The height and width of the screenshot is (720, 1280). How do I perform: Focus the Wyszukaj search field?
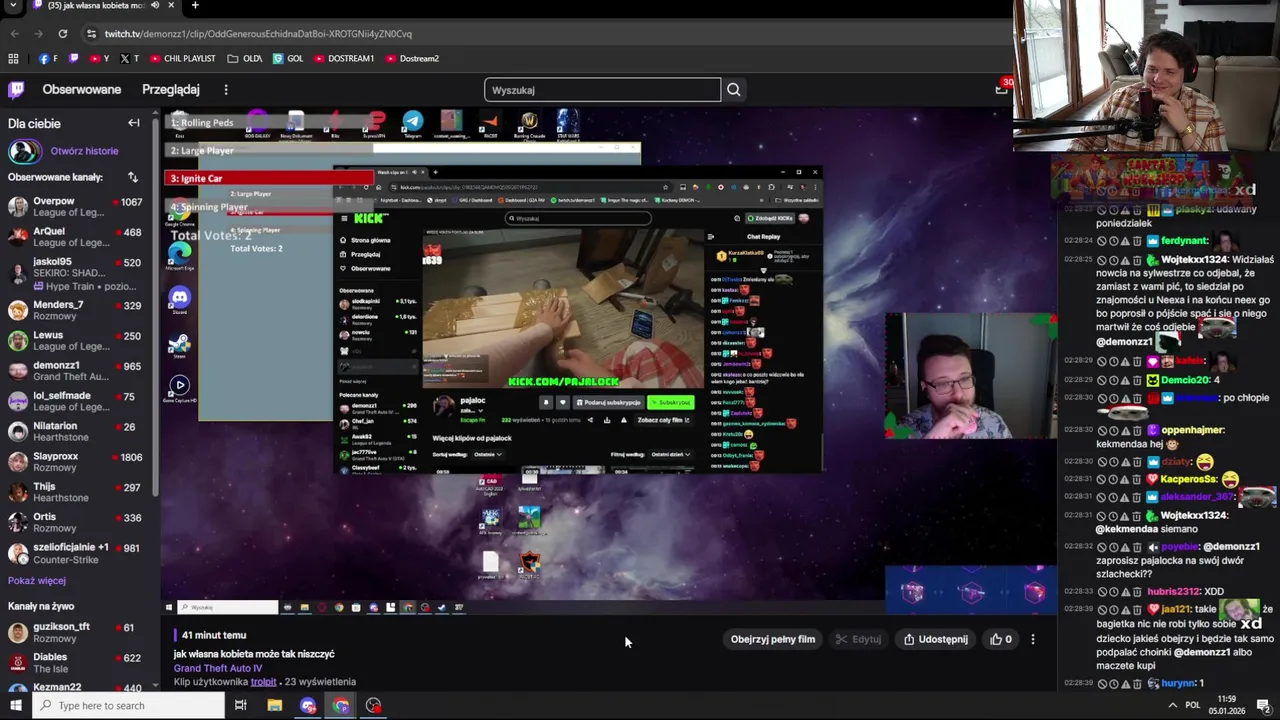coord(602,90)
